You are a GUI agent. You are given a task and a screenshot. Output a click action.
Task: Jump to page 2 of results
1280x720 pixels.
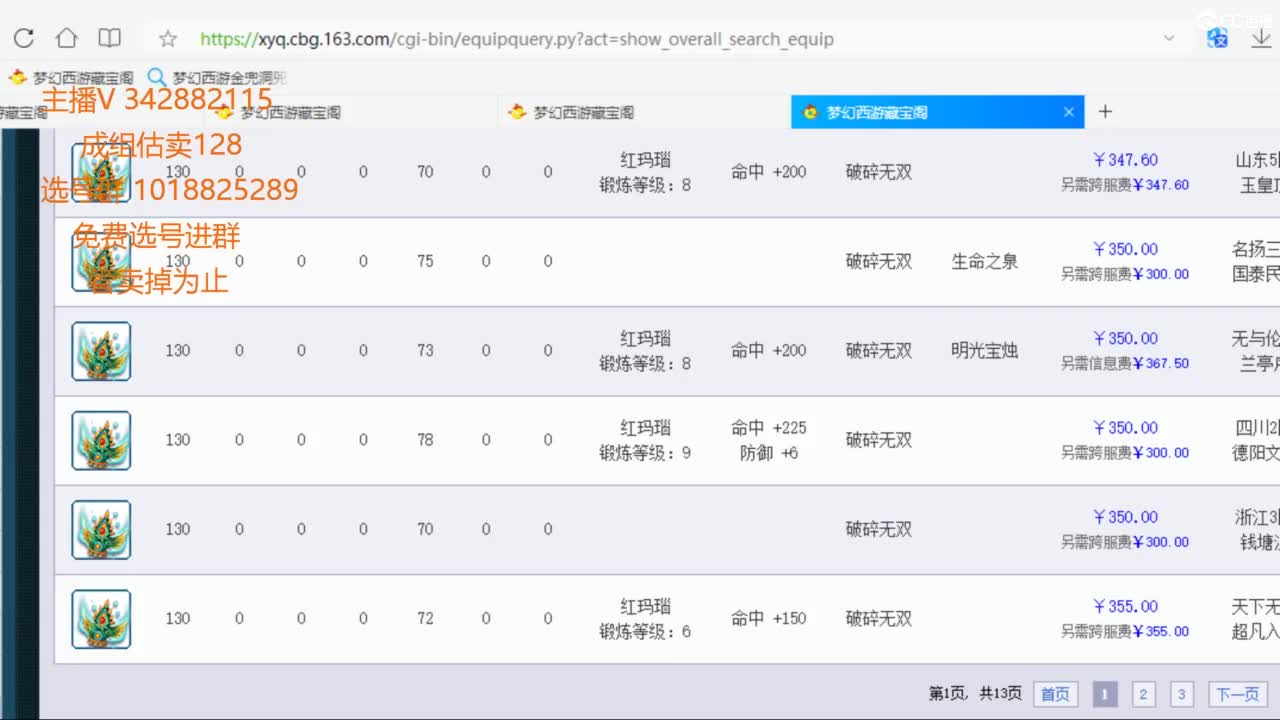[x=1143, y=694]
